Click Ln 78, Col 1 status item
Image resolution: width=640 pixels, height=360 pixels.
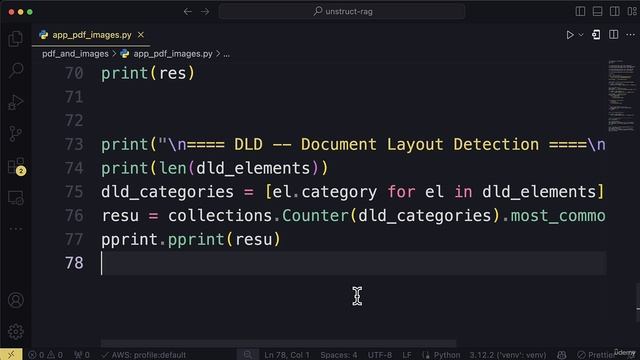click(287, 355)
